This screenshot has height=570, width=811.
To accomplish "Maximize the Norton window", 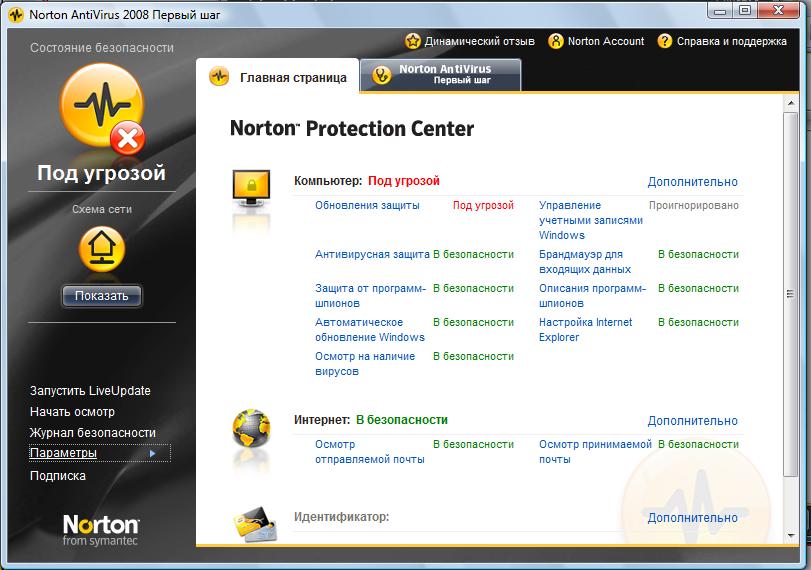I will (x=745, y=11).
